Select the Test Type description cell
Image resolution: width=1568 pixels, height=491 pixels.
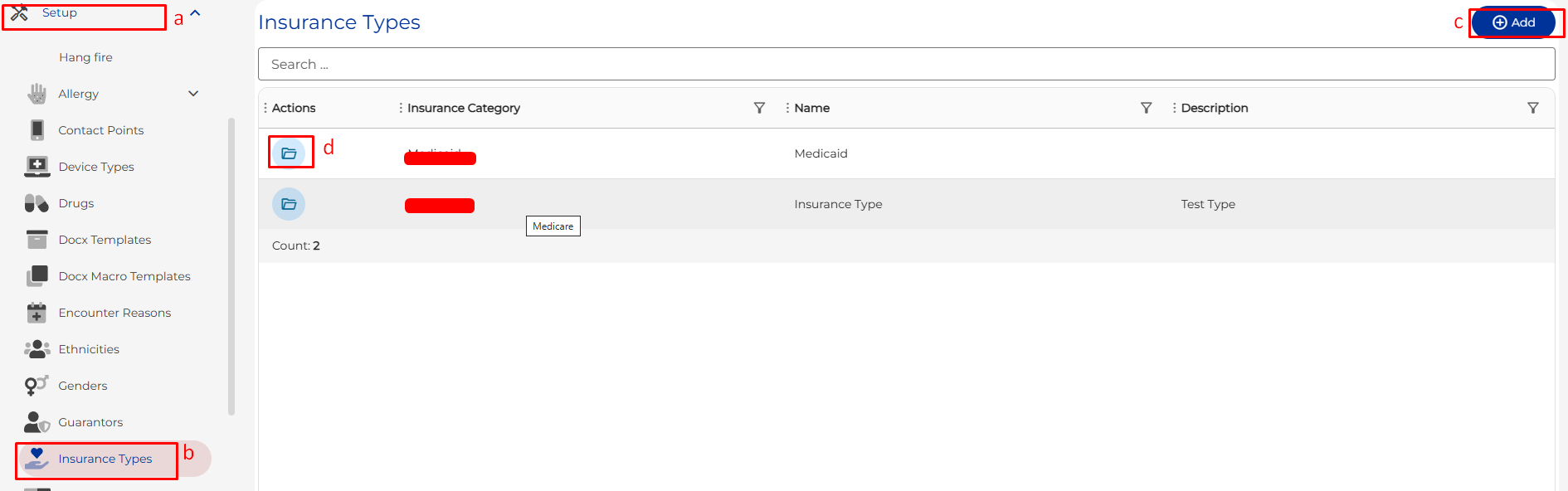click(1208, 204)
